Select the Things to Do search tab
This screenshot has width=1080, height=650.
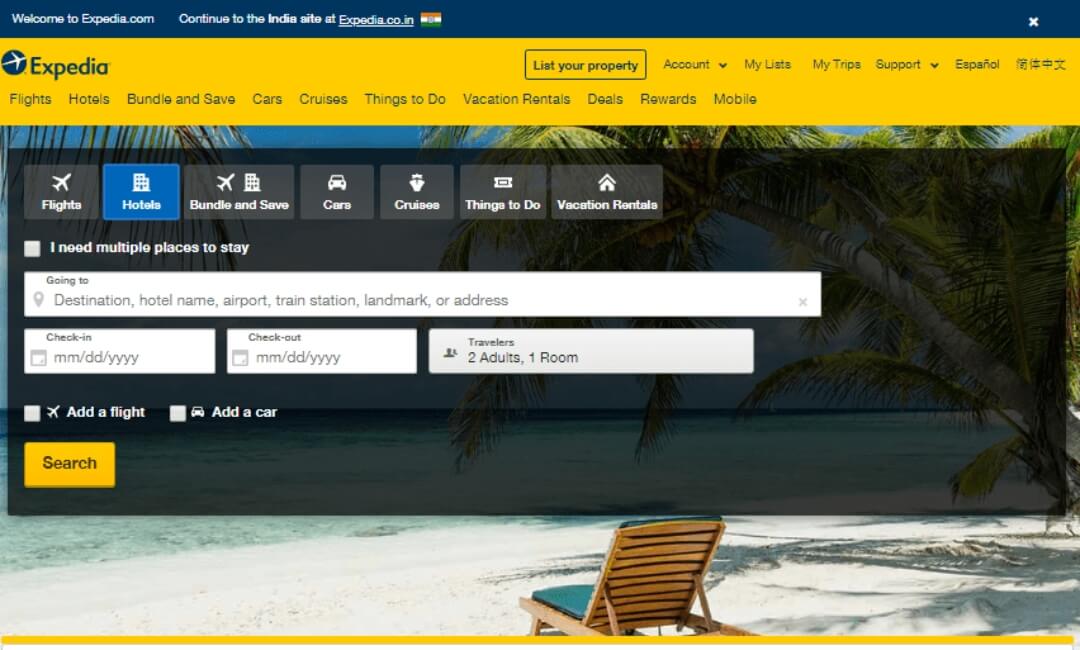click(502, 192)
